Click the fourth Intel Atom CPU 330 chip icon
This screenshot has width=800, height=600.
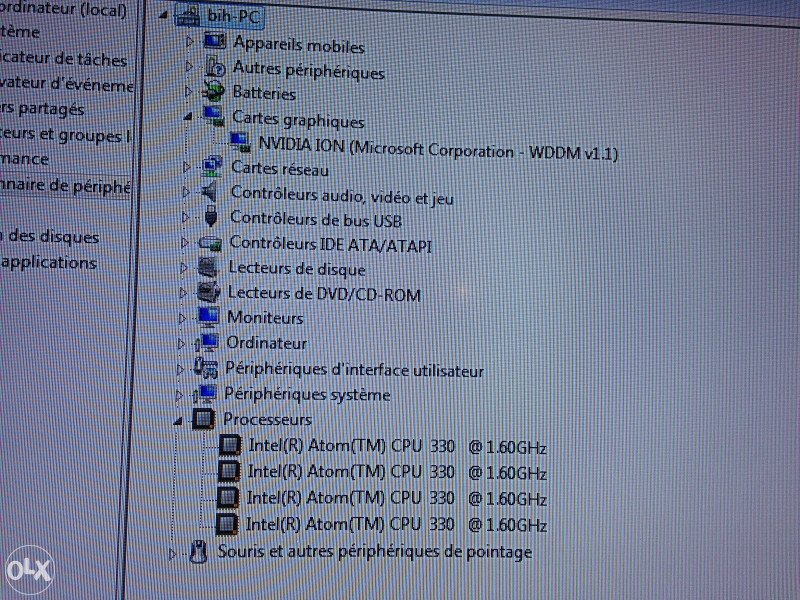(227, 524)
